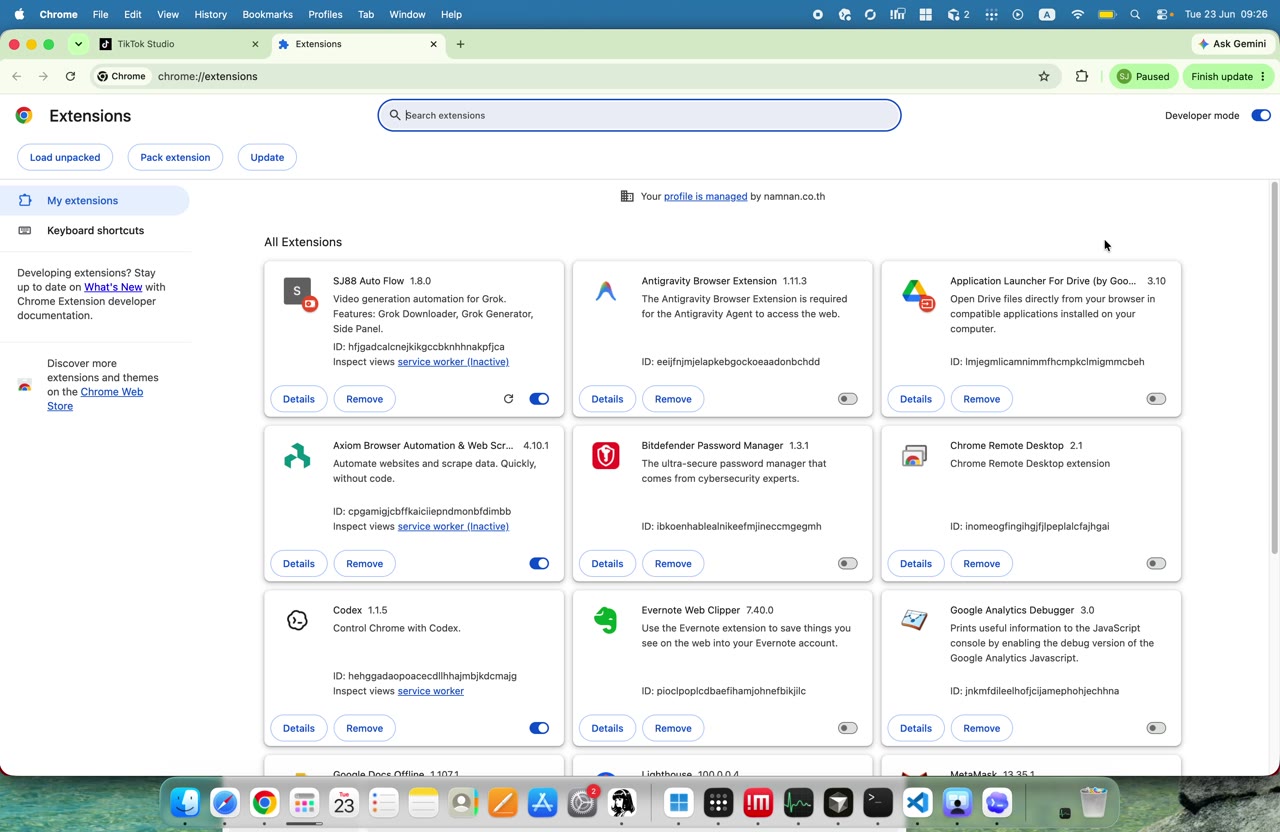Disable the Codex extension
The height and width of the screenshot is (832, 1280).
539,728
